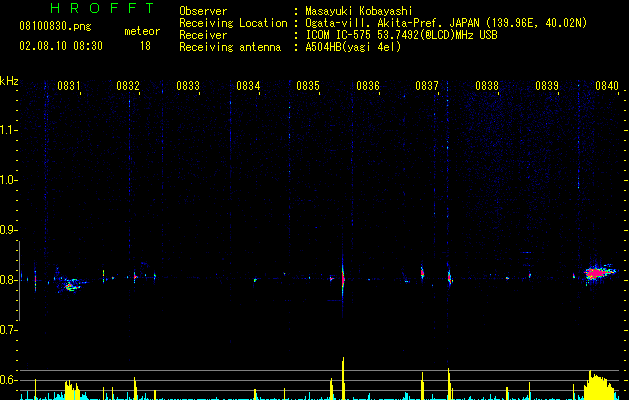Click the Receiving Location label
Image resolution: width=629 pixels, height=400 pixels.
233,23
